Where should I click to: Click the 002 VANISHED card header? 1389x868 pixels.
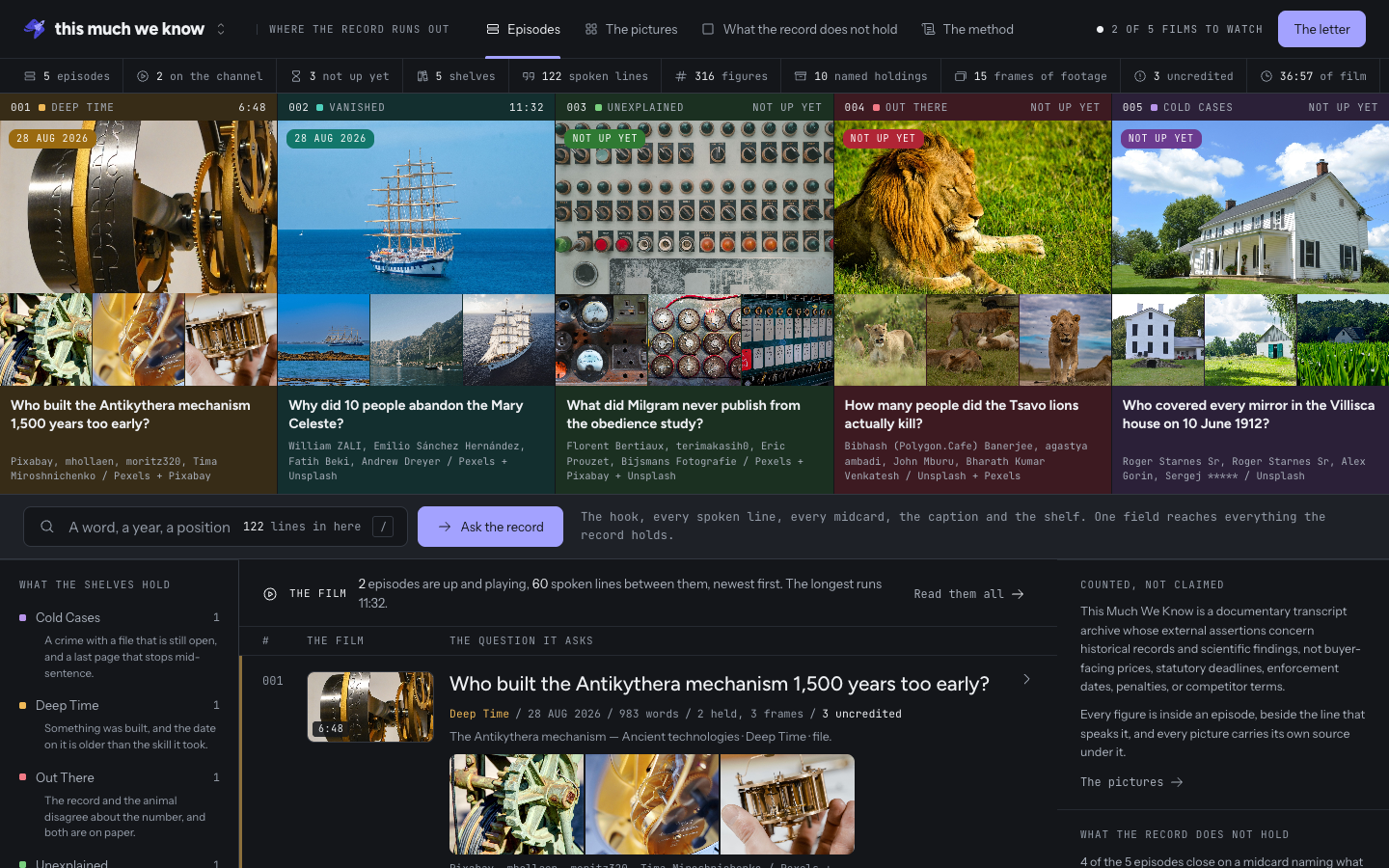point(417,107)
